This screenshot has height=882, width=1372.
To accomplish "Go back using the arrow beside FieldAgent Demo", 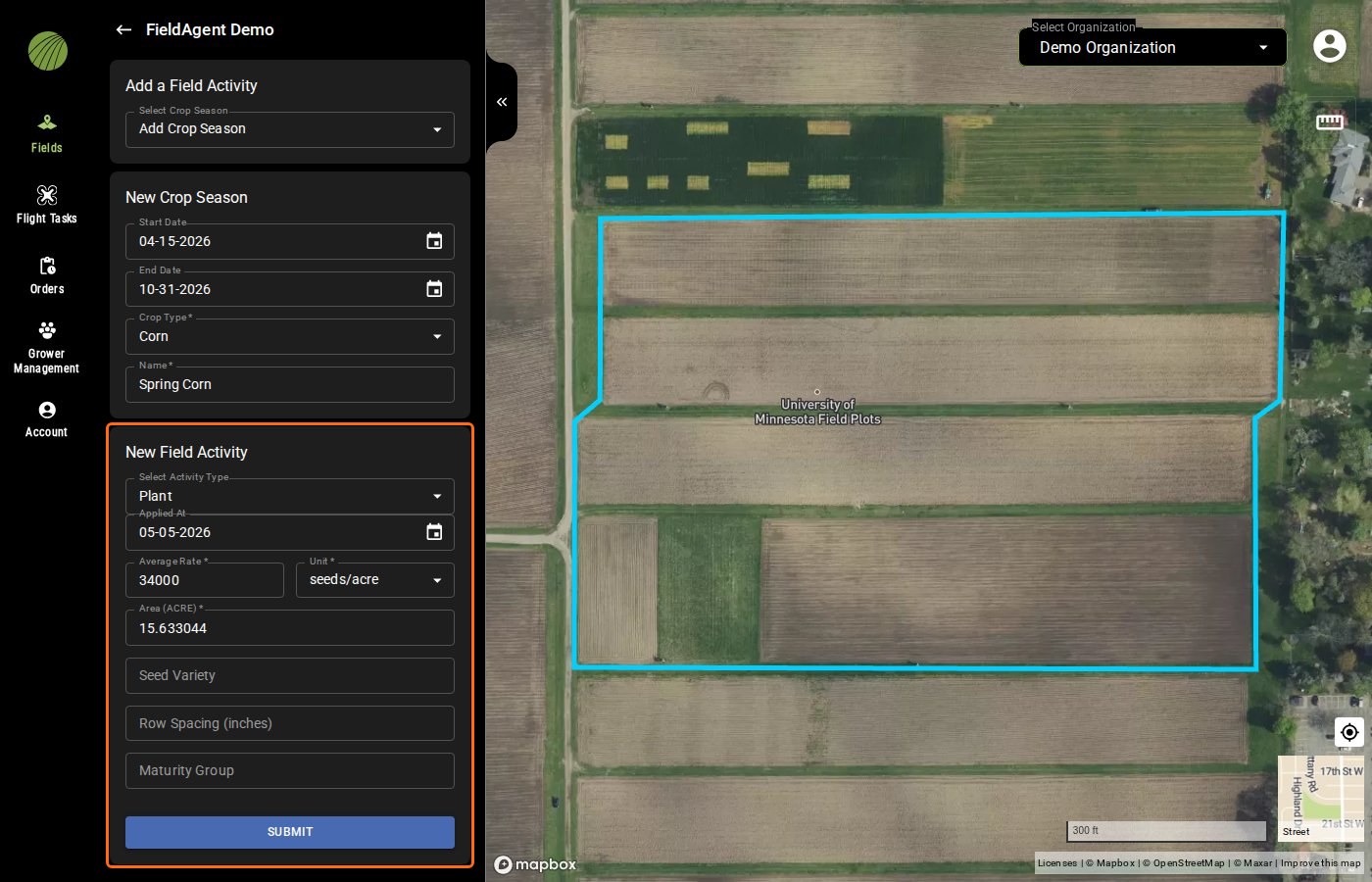I will point(123,29).
